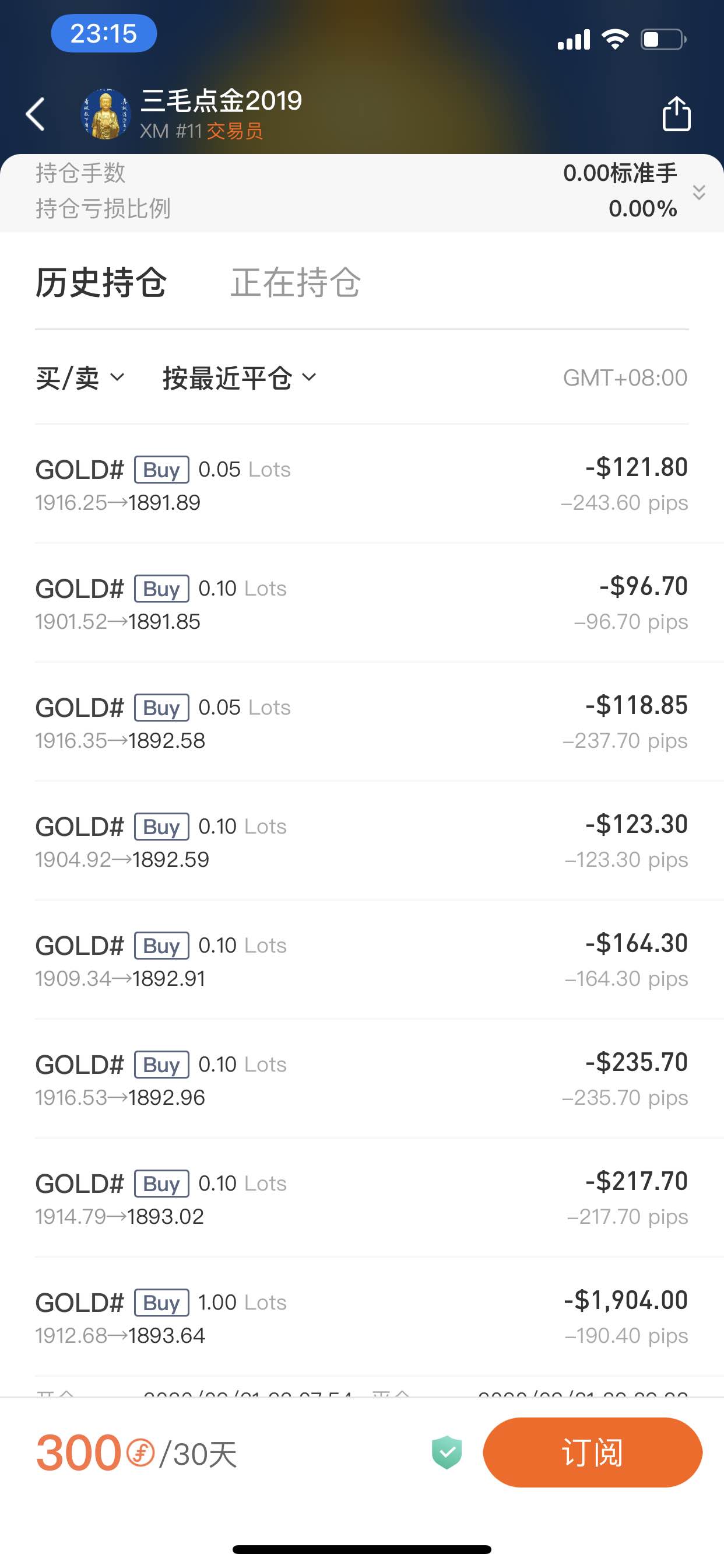Tap the 订阅 subscribe button

pos(593,1452)
